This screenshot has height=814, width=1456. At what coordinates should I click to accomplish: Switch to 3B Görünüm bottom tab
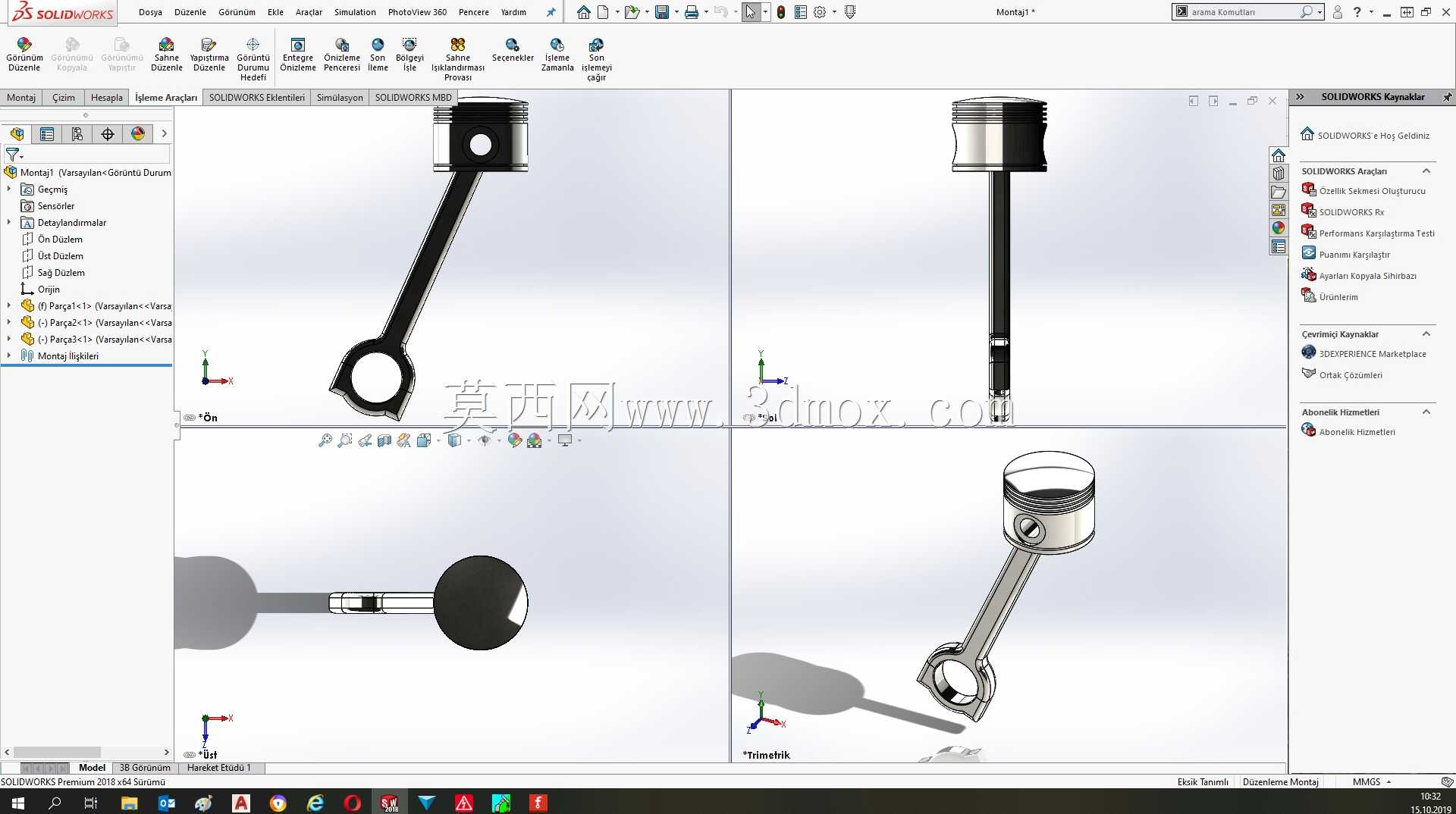[x=145, y=768]
